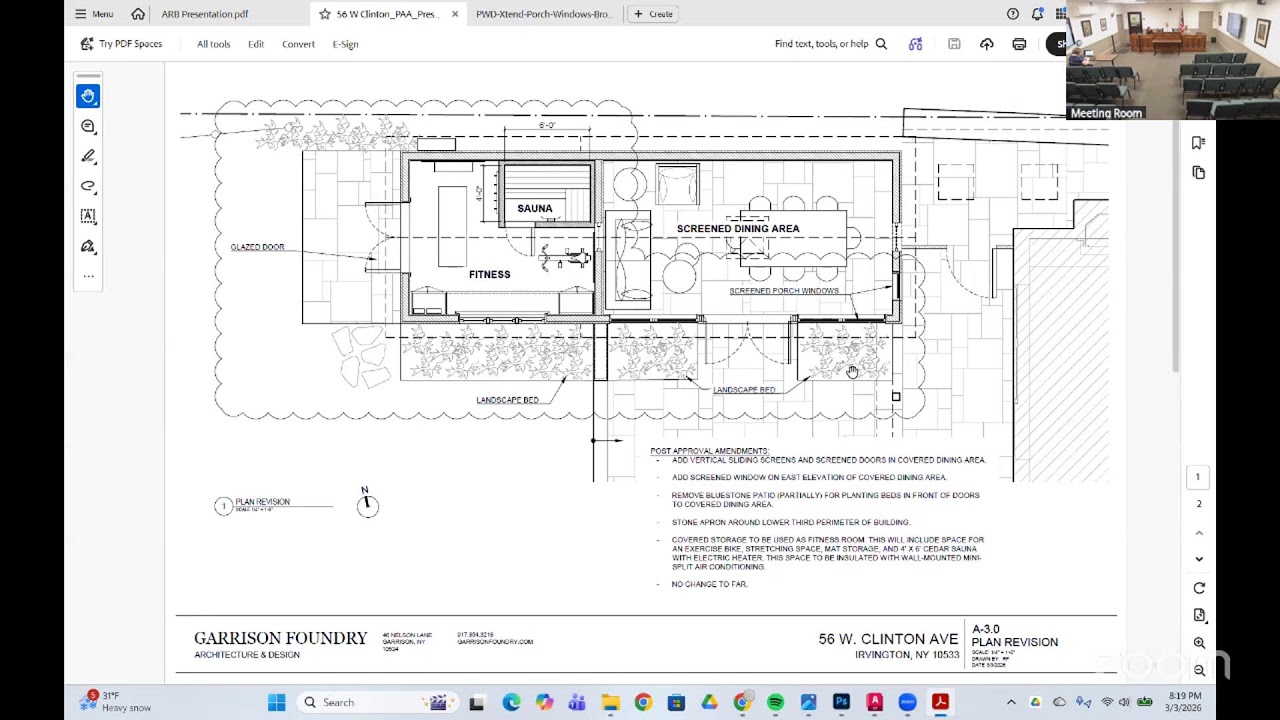Viewport: 1280px width, 720px height.
Task: Open Photoshop from the taskbar
Action: pos(841,702)
